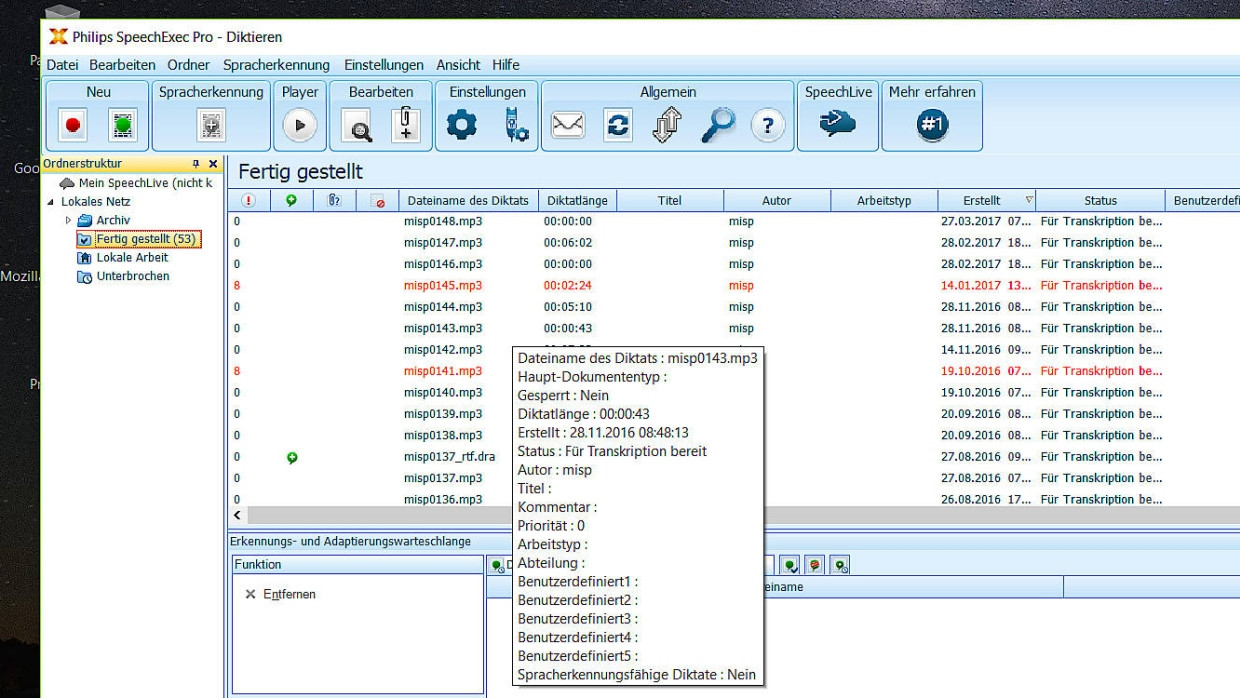Select the Unterbrochen folder
The width and height of the screenshot is (1240, 698).
click(x=132, y=276)
